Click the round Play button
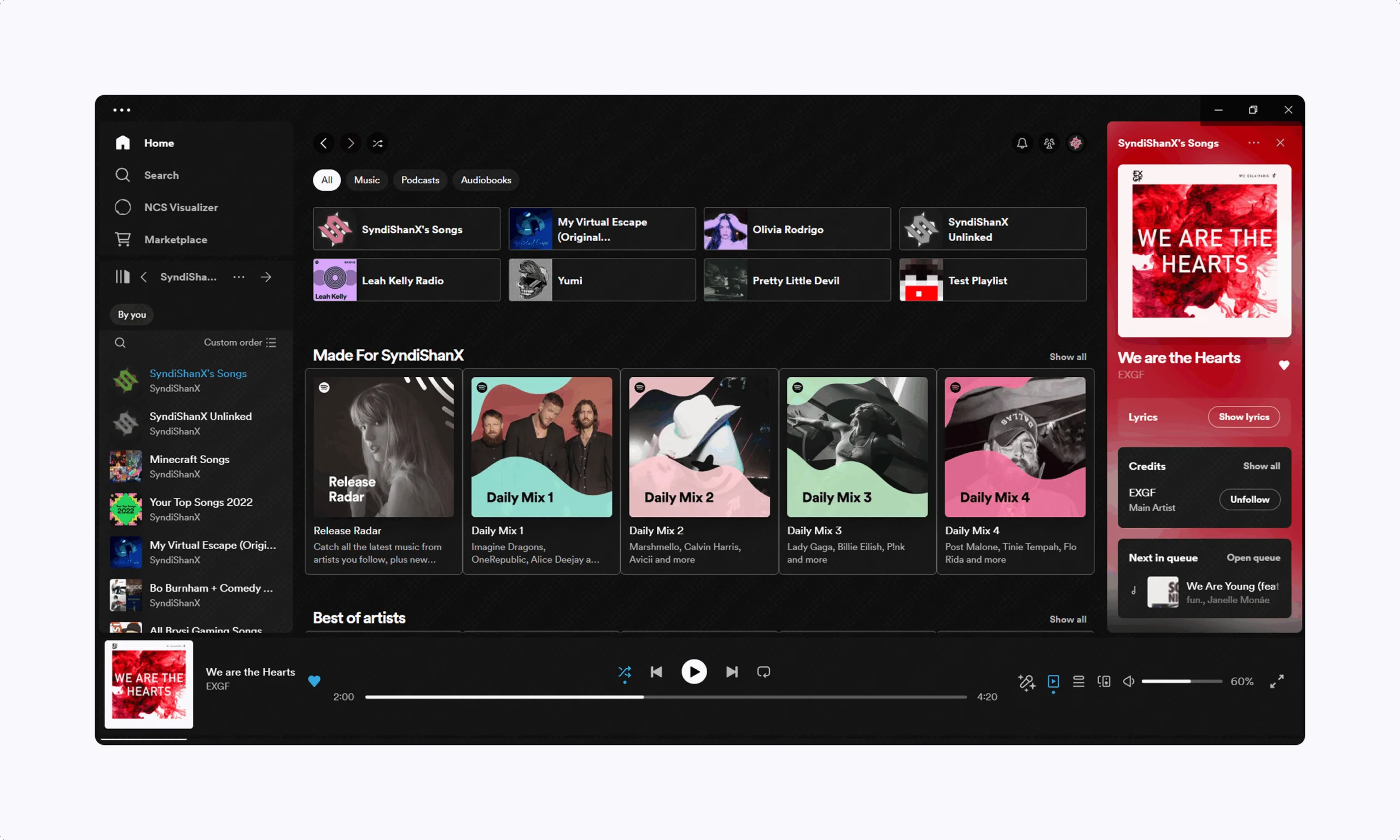The image size is (1400, 840). (694, 672)
